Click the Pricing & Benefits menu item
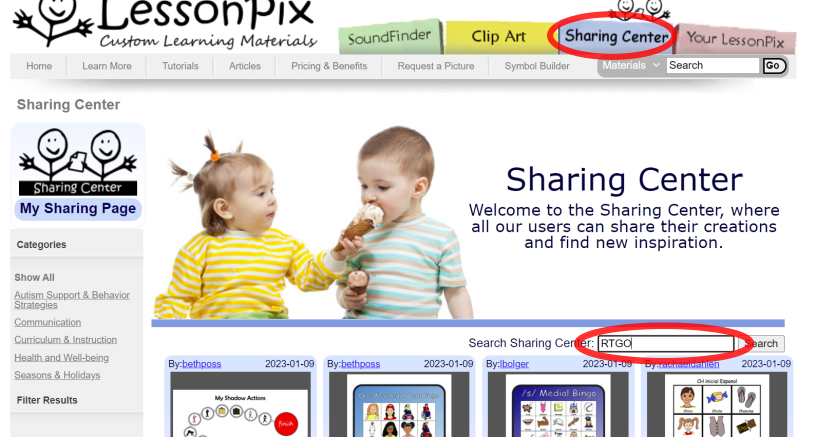The height and width of the screenshot is (437, 815). coord(329,66)
